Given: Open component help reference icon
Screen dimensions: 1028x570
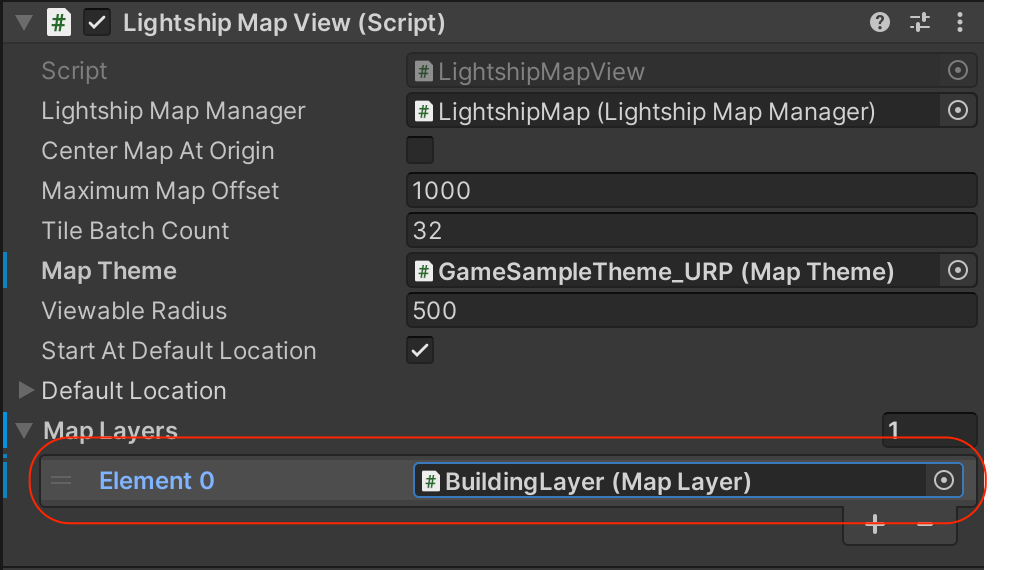Looking at the screenshot, I should pyautogui.click(x=880, y=23).
